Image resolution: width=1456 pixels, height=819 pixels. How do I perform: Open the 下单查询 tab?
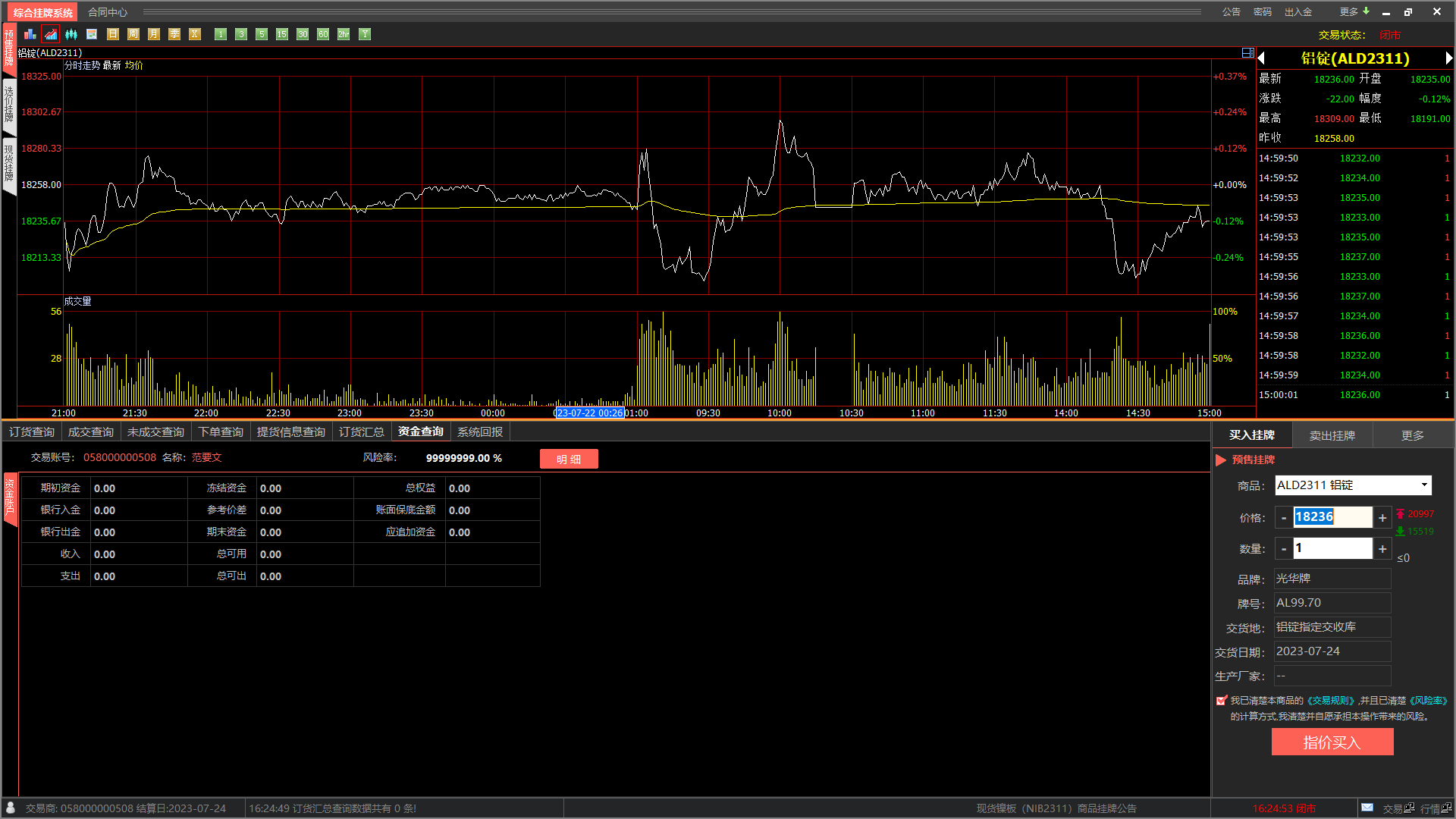221,431
